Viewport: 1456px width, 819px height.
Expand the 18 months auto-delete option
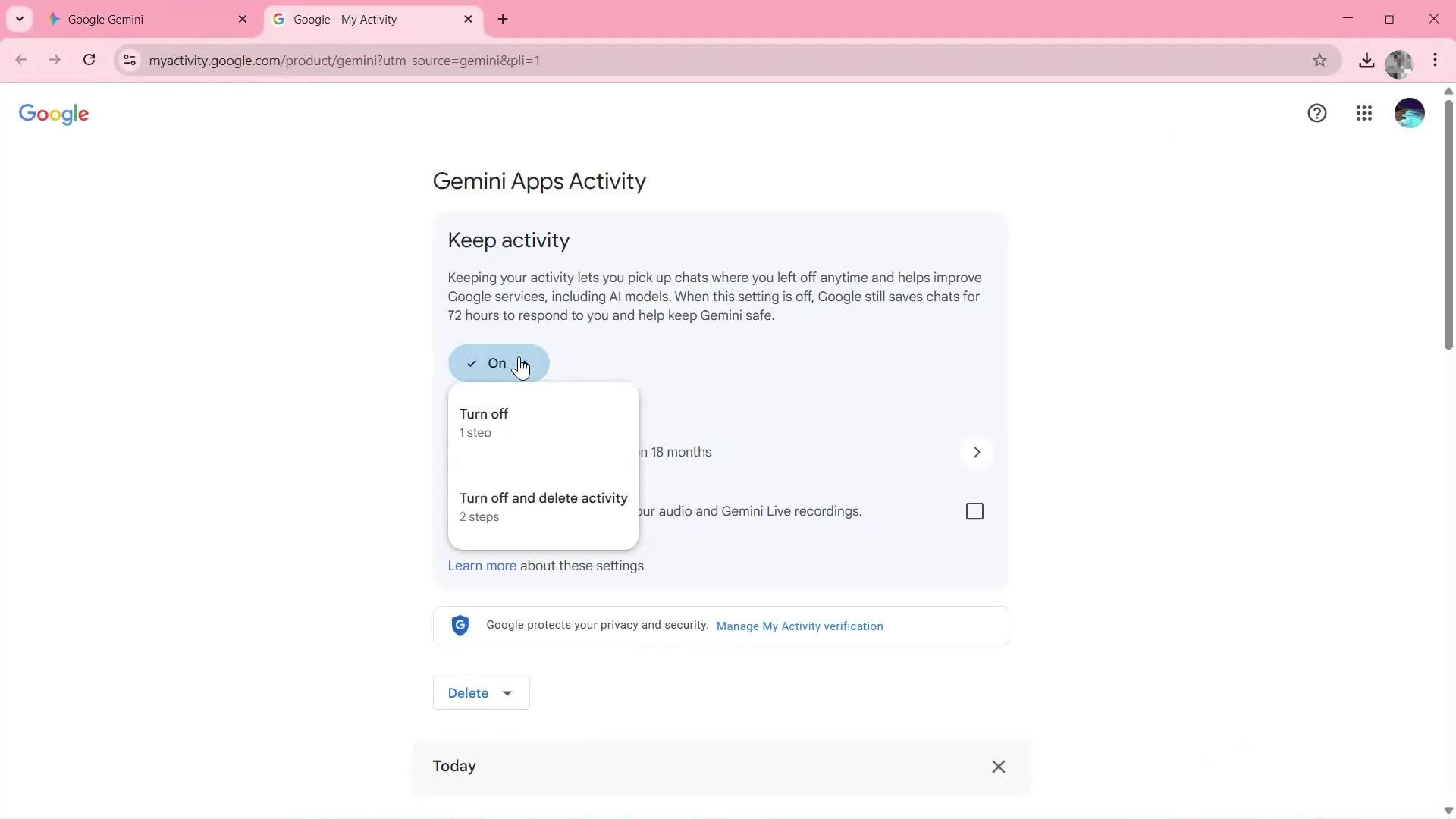[x=977, y=451]
